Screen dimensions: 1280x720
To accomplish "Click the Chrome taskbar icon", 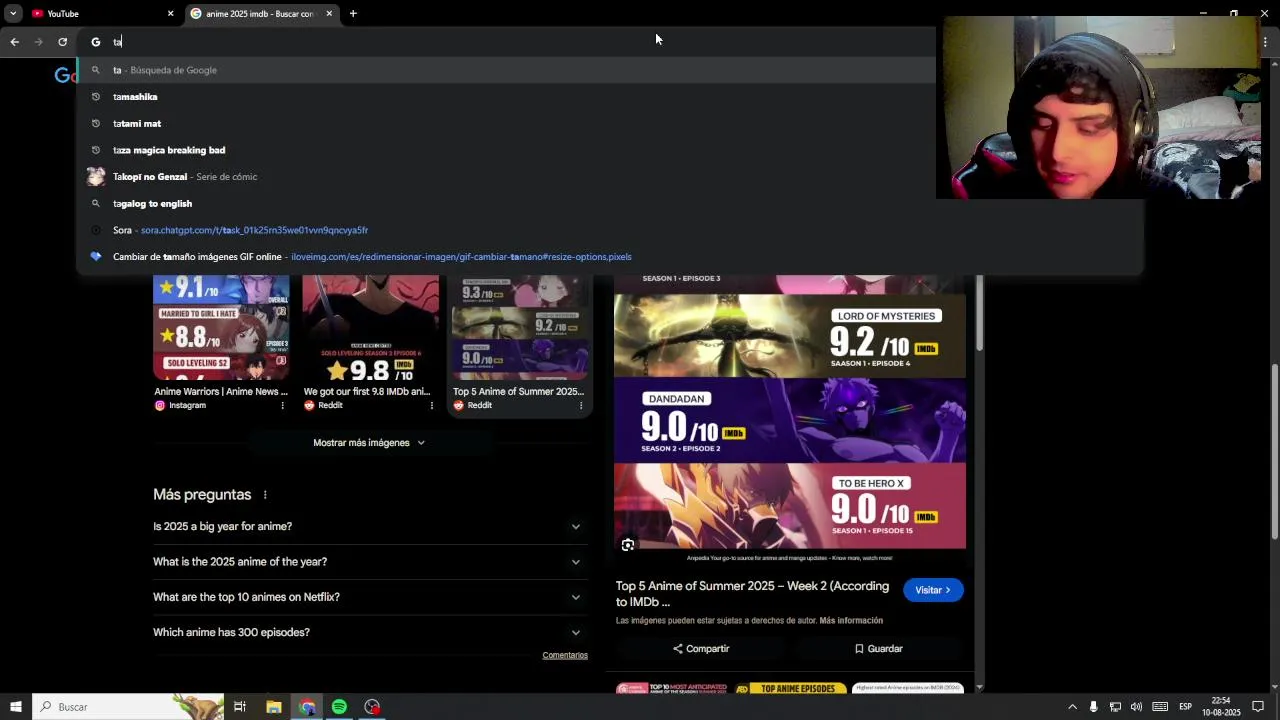I will [x=307, y=707].
